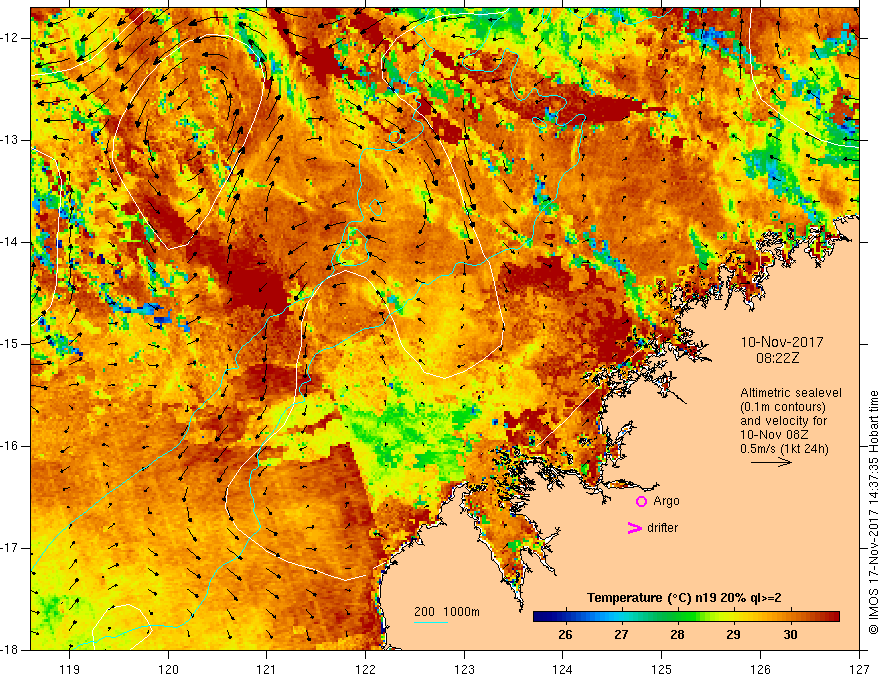Click longitude axis label '125'
The width and height of the screenshot is (880, 680).
point(662,669)
